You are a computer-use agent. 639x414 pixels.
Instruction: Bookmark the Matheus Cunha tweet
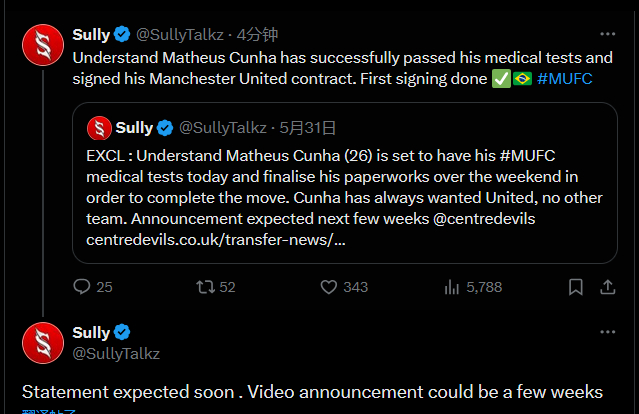tap(575, 287)
